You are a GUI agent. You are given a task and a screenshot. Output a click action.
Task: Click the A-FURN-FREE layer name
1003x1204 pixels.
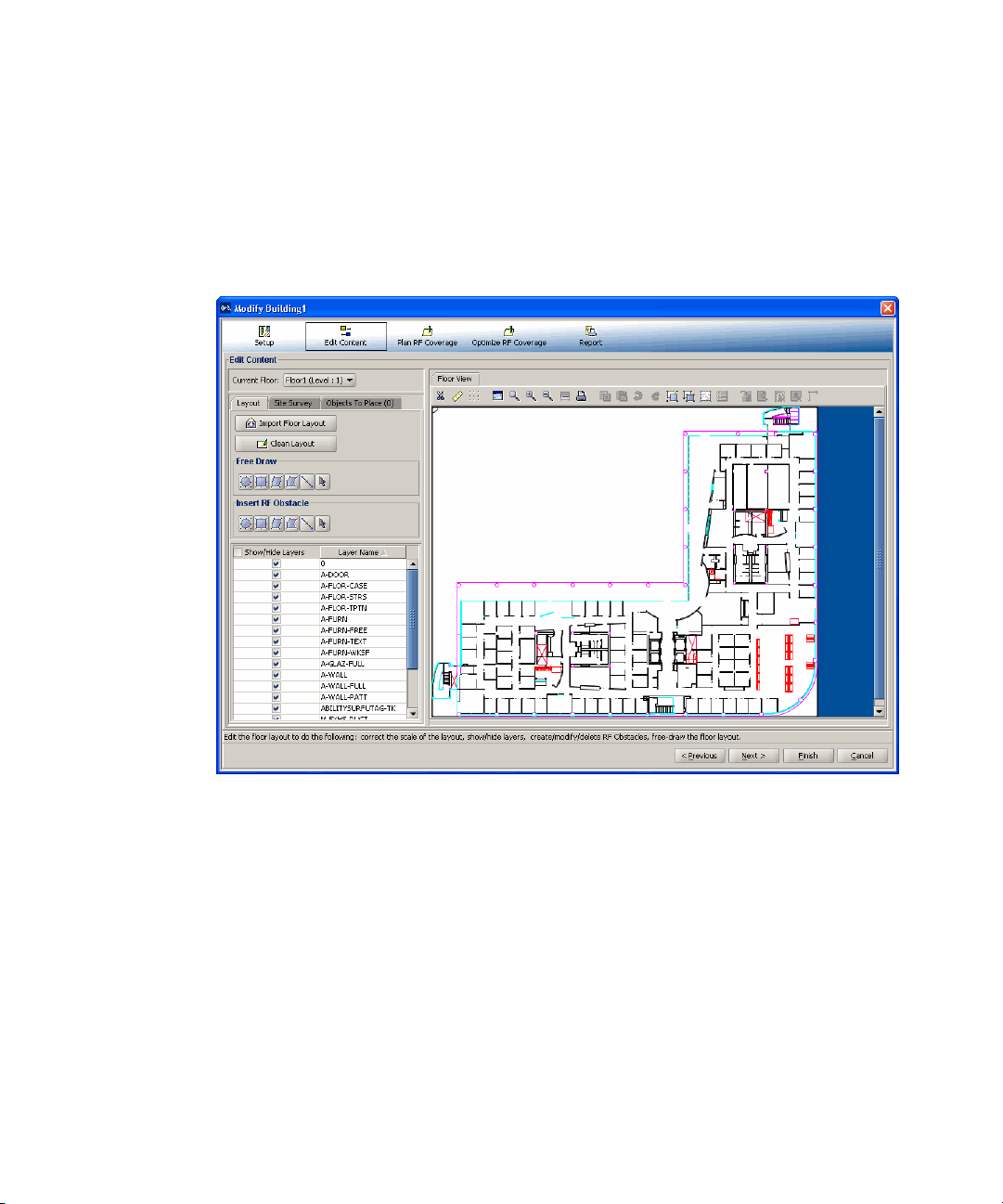344,630
